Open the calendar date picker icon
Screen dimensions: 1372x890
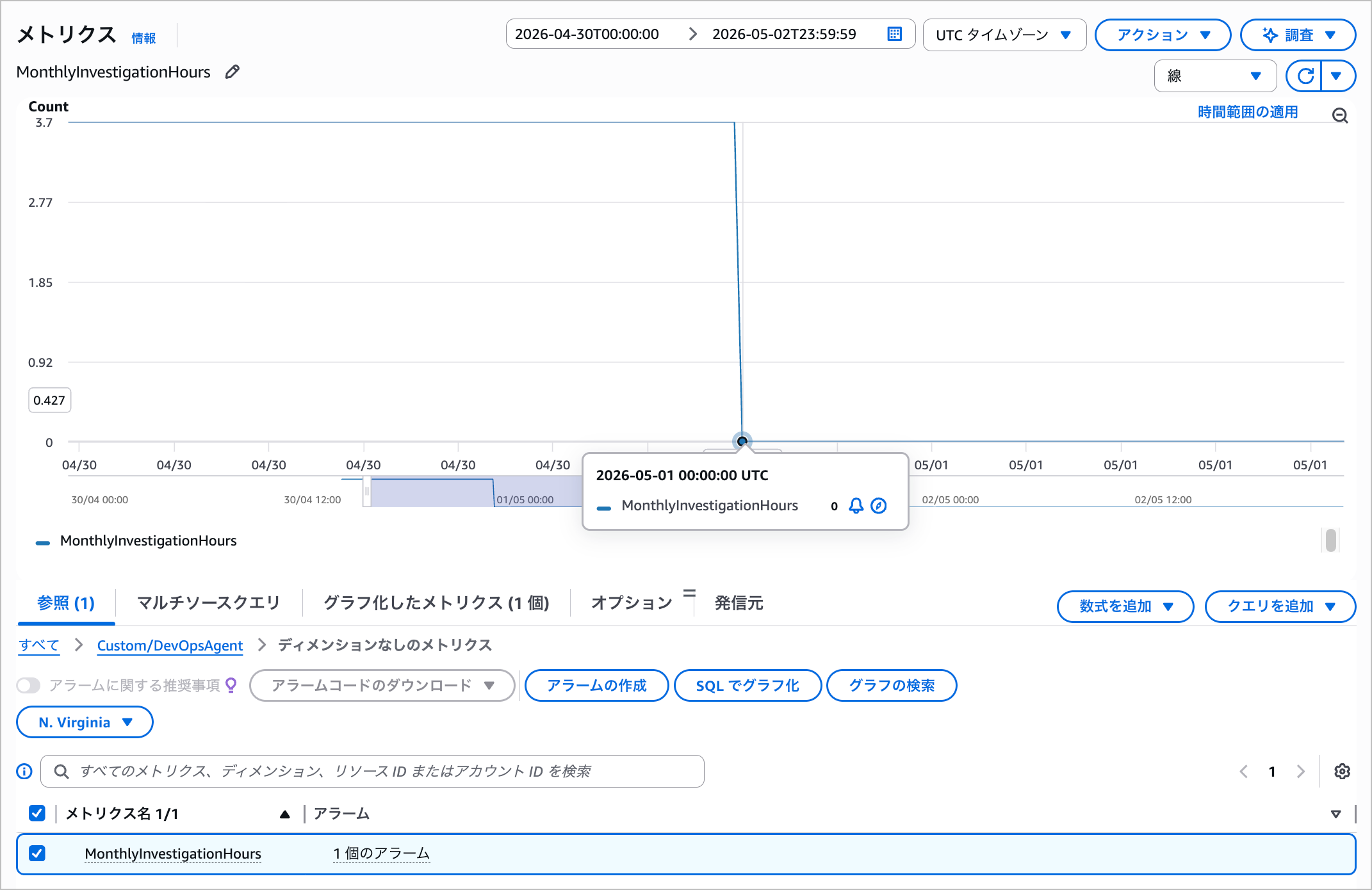[895, 34]
